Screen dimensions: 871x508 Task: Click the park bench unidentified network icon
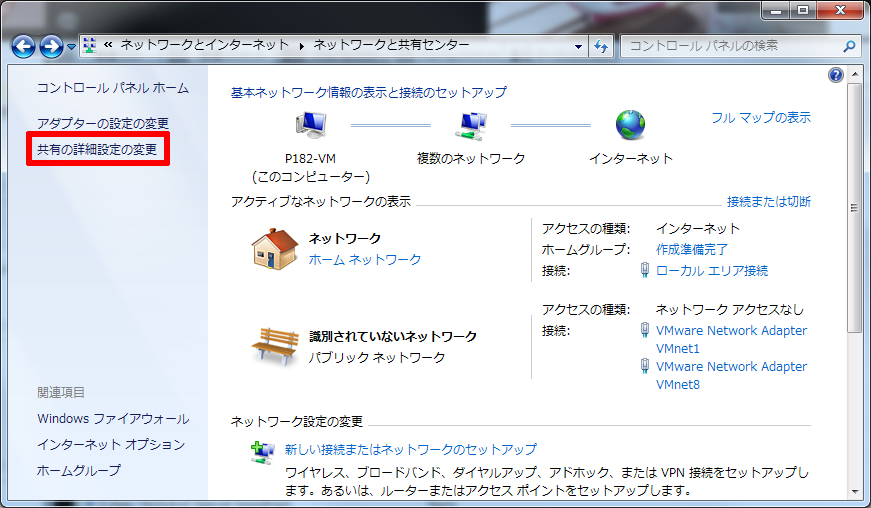[x=274, y=346]
